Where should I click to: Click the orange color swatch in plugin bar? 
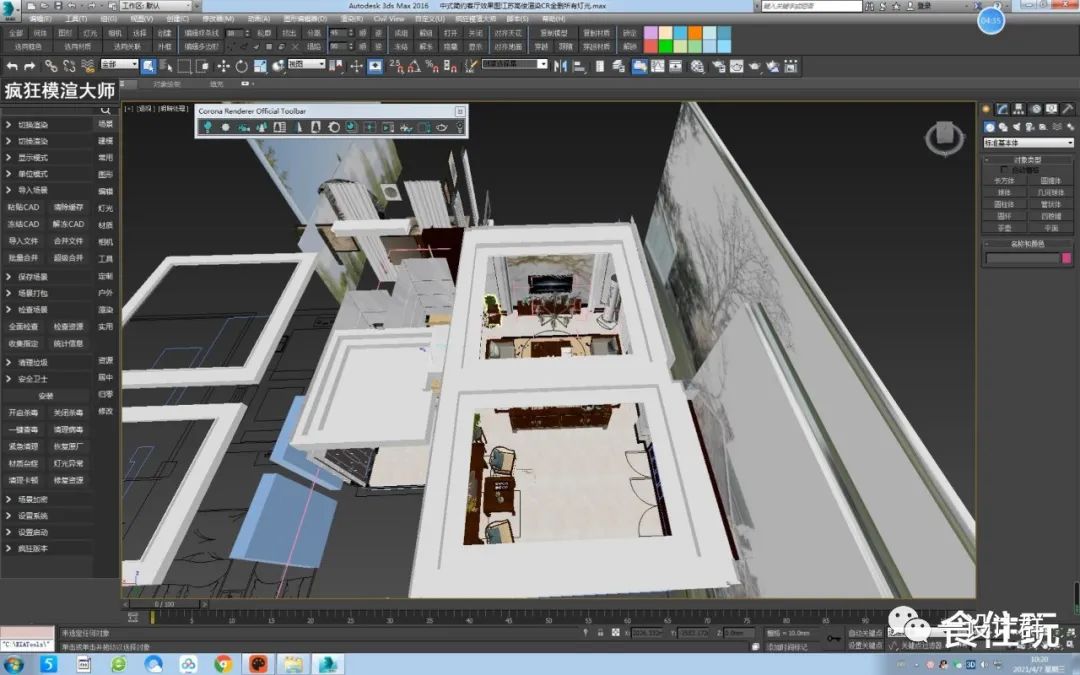(x=694, y=32)
